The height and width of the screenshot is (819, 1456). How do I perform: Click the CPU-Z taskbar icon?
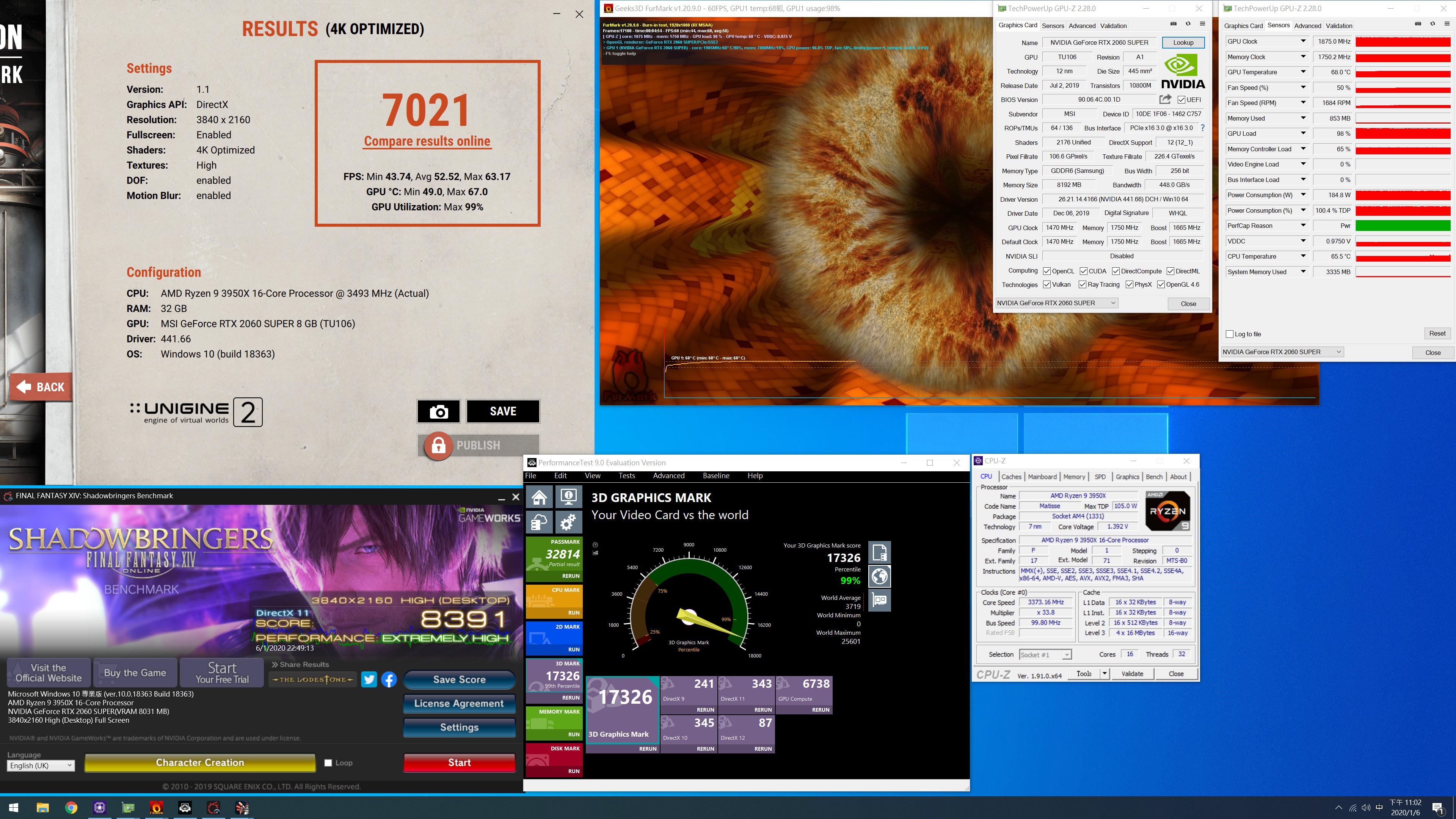99,808
